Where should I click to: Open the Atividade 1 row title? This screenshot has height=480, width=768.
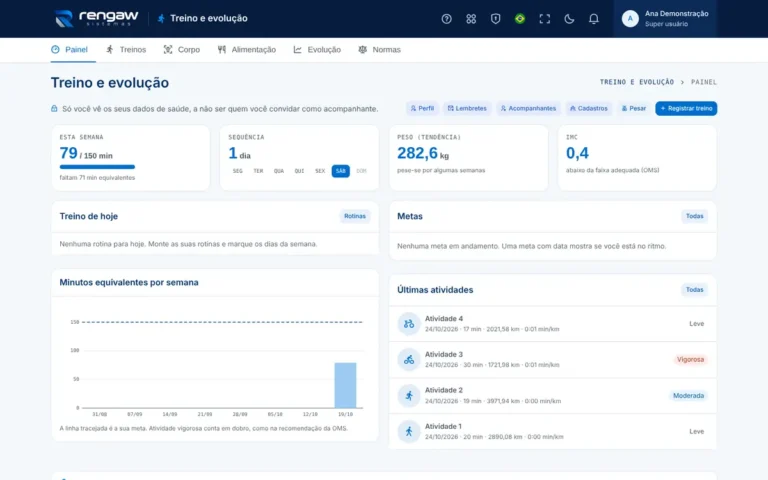(x=443, y=426)
